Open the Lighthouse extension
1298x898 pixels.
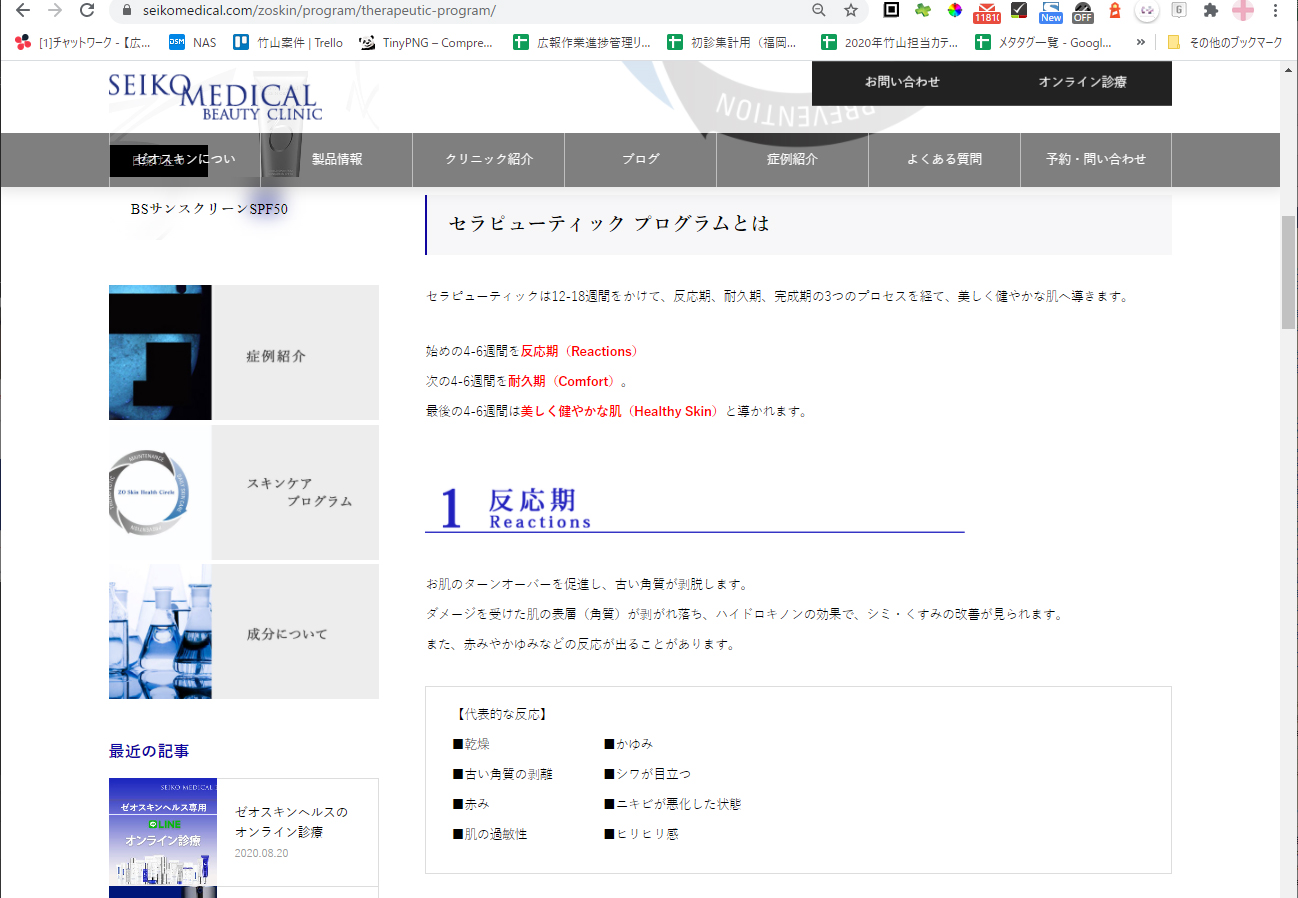coord(1115,10)
